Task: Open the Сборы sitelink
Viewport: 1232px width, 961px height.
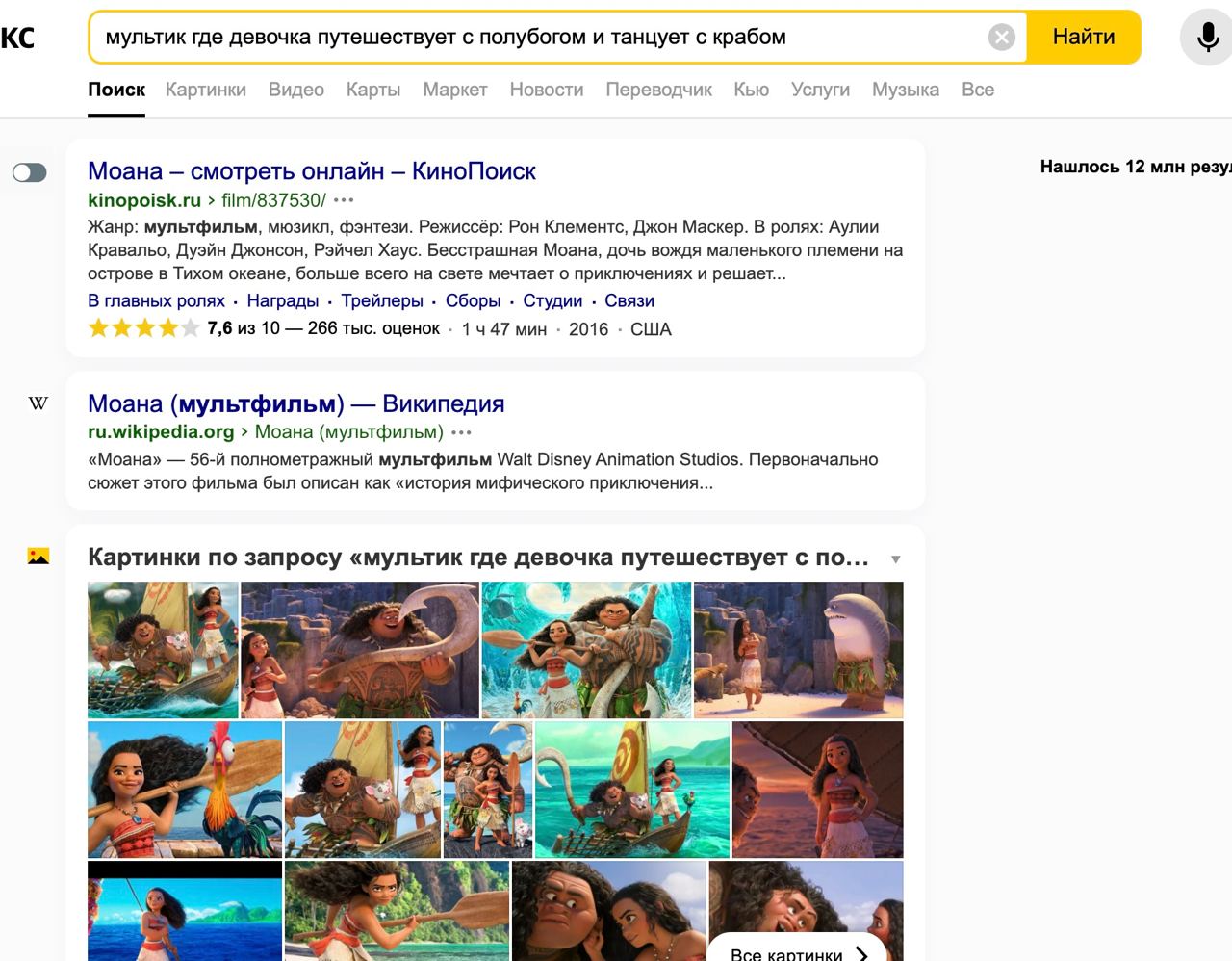Action: (x=473, y=300)
